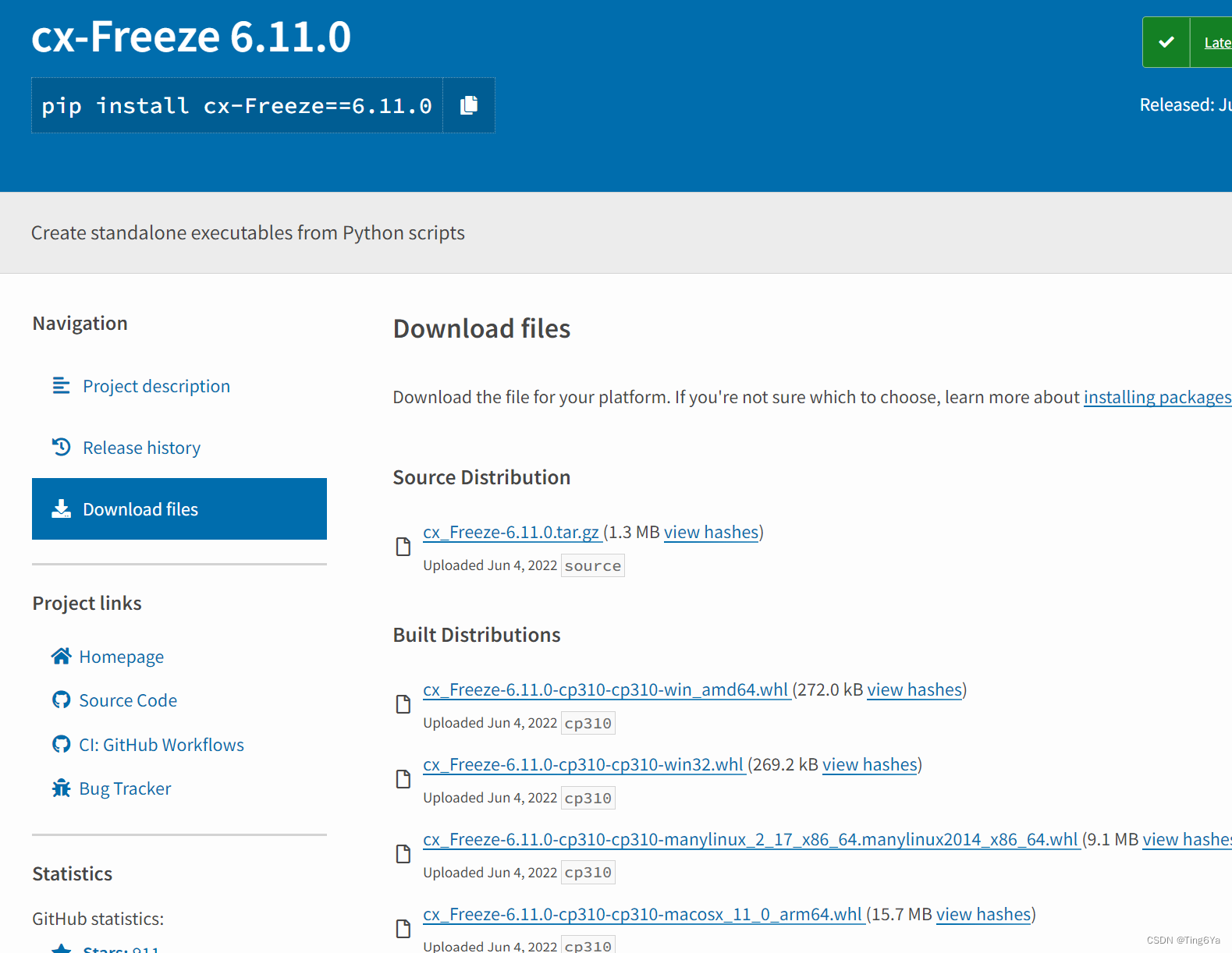The height and width of the screenshot is (953, 1232).
Task: Download cx_Freeze-6.11.0.tar.gz source file
Action: pyautogui.click(x=512, y=532)
